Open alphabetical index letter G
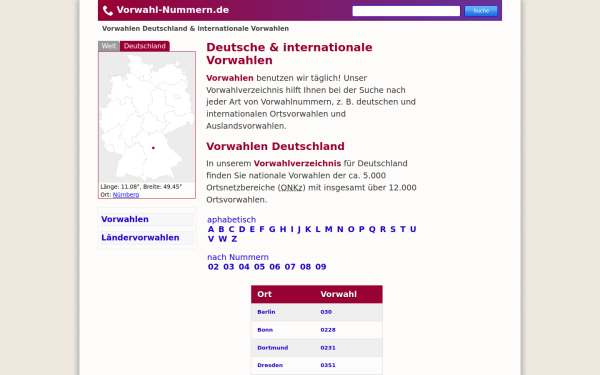600x375 pixels. (272, 229)
